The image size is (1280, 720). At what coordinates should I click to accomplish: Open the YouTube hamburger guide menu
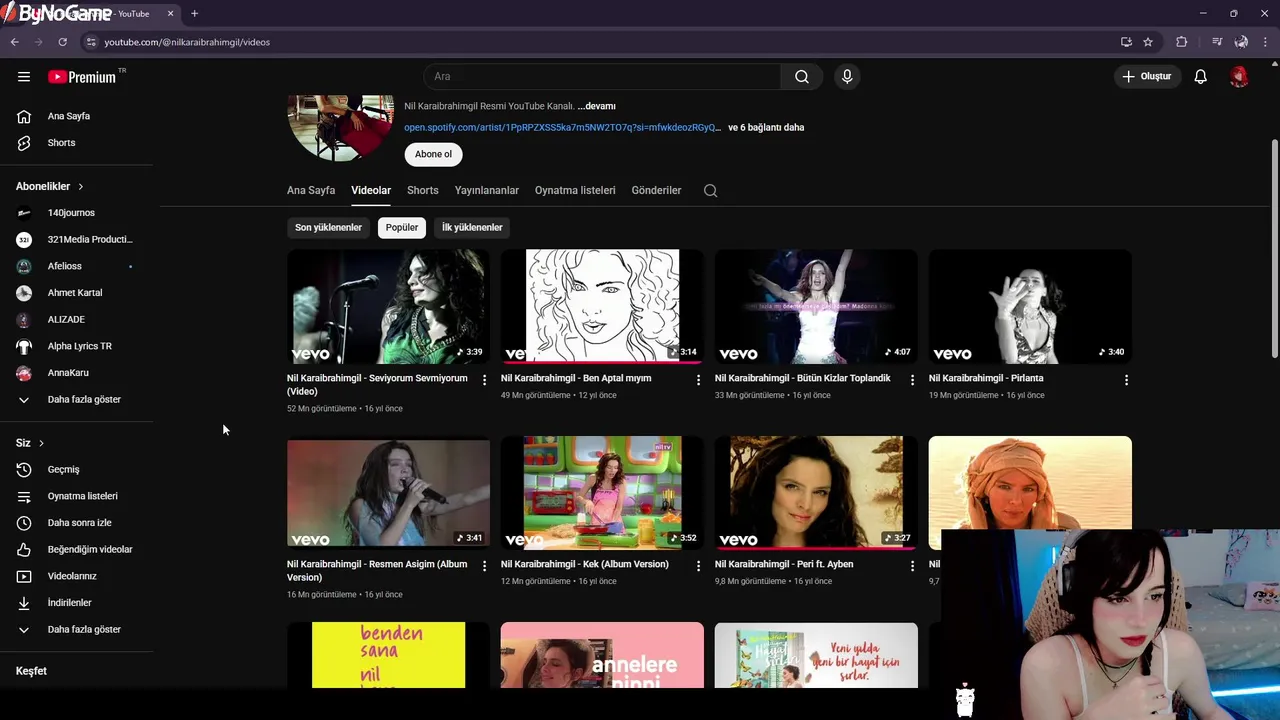(x=24, y=76)
